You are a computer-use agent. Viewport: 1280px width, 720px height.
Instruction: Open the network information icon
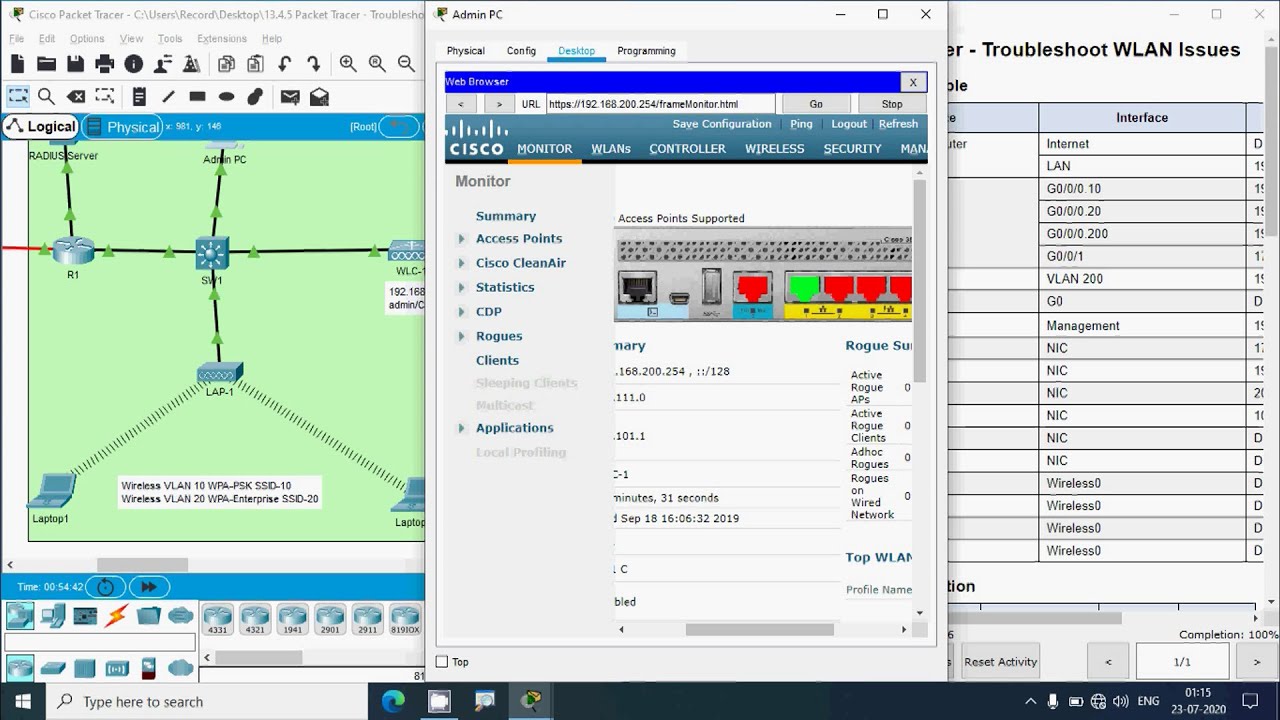point(134,64)
